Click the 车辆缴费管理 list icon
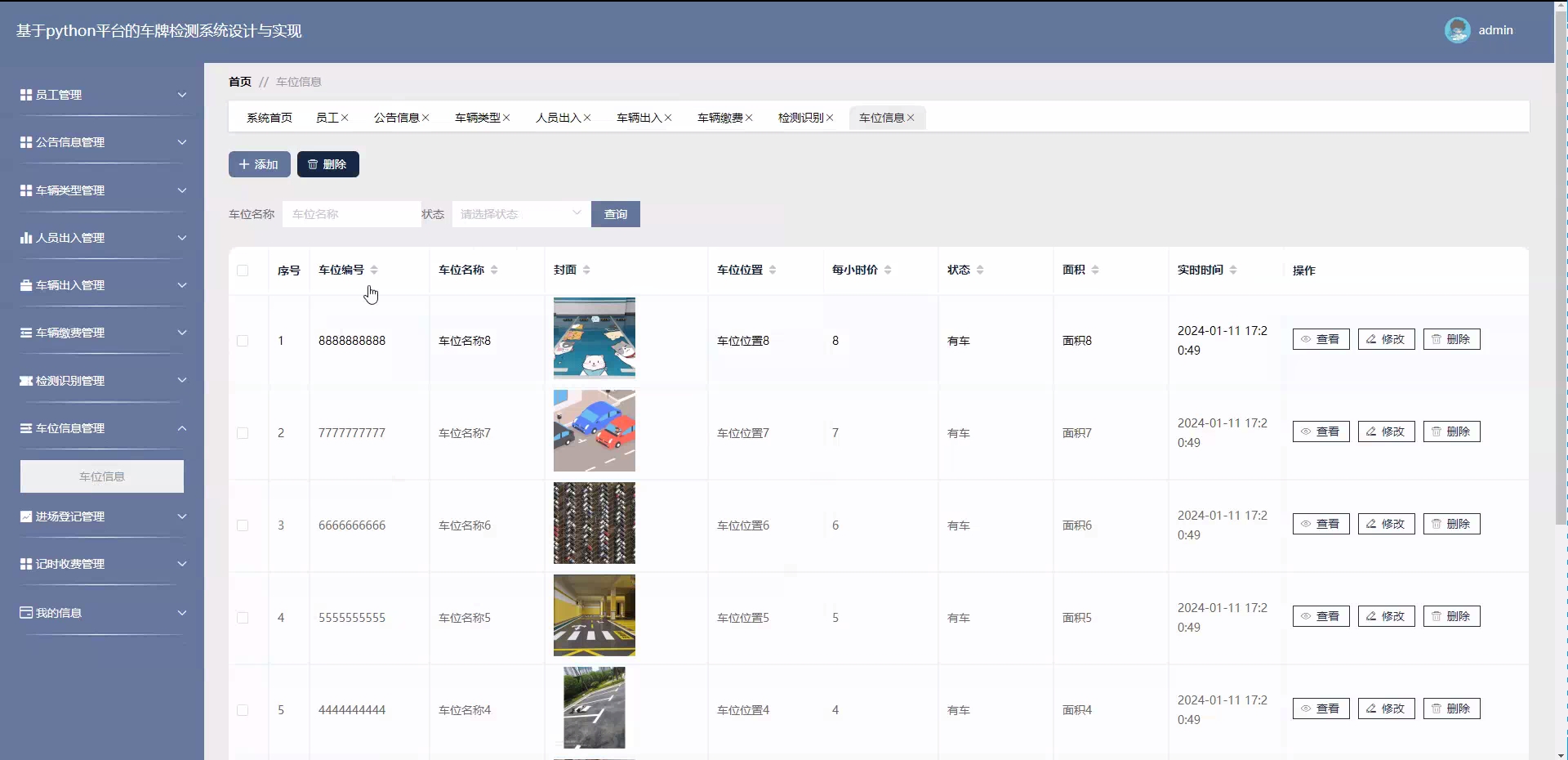This screenshot has width=1568, height=760. click(x=26, y=333)
